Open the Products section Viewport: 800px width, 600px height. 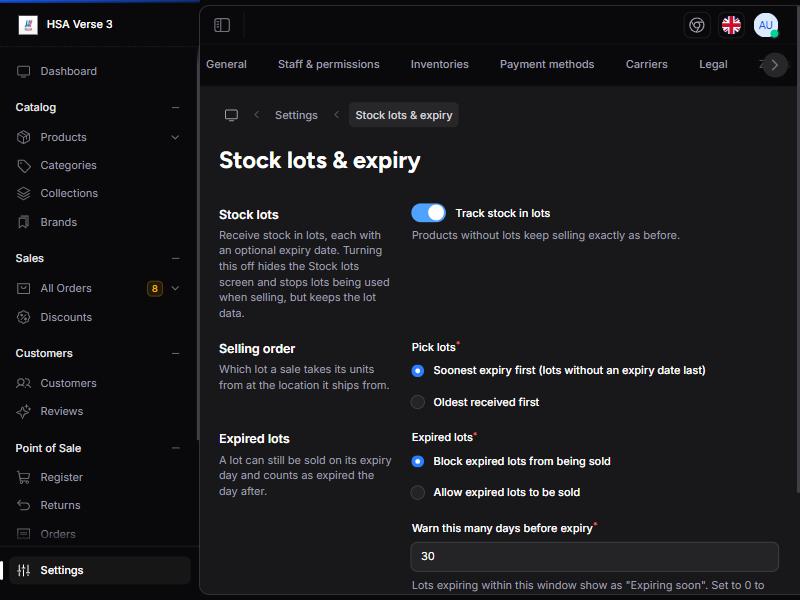pos(63,137)
